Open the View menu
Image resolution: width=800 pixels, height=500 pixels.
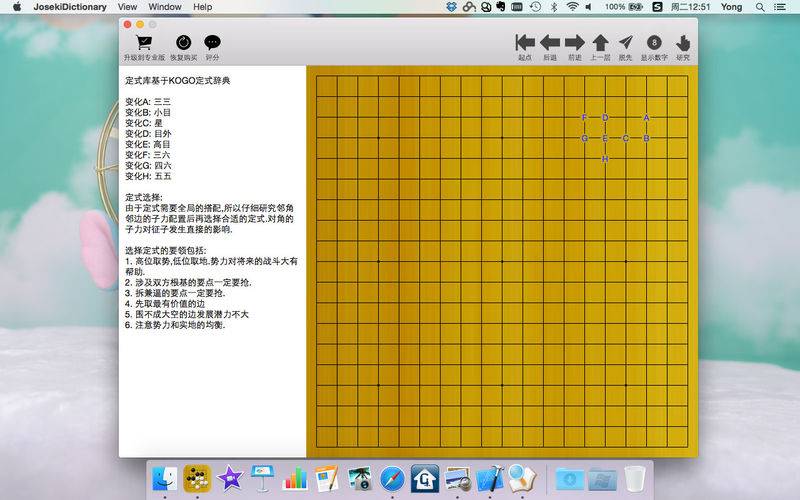coord(127,7)
